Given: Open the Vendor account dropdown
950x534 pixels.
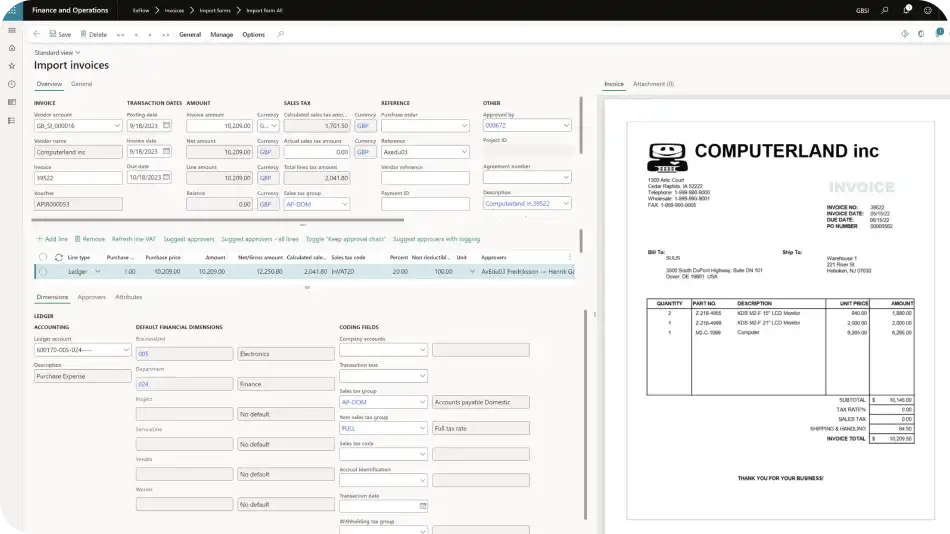Looking at the screenshot, I should click(117, 126).
